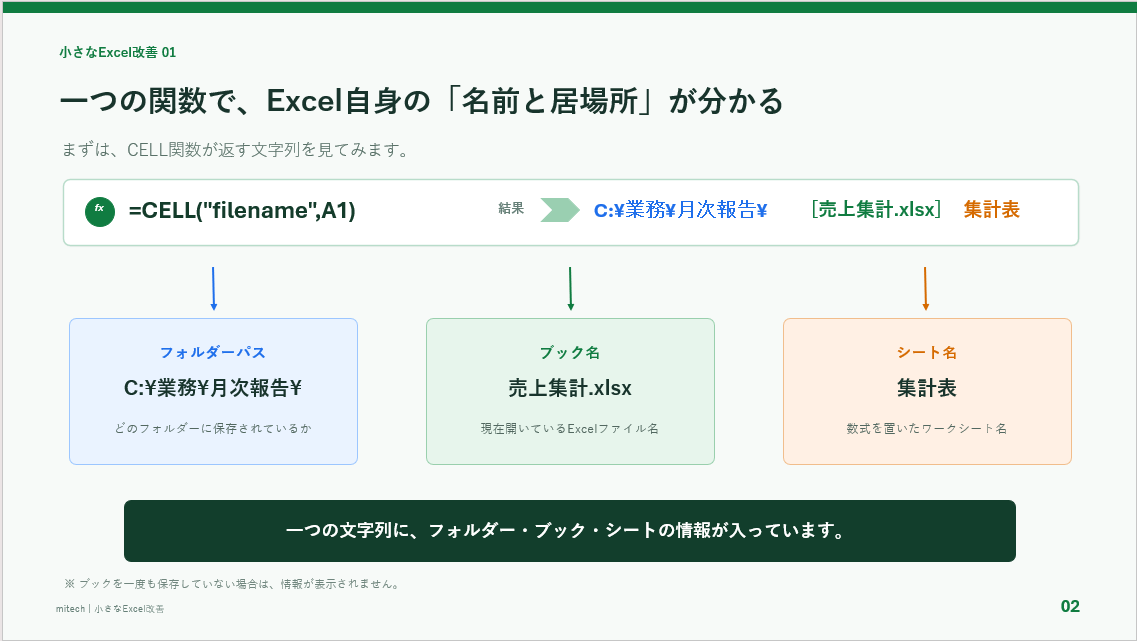Viewport: 1137px width, 641px height.
Task: Click the dark green summary banner
Action: [570, 531]
